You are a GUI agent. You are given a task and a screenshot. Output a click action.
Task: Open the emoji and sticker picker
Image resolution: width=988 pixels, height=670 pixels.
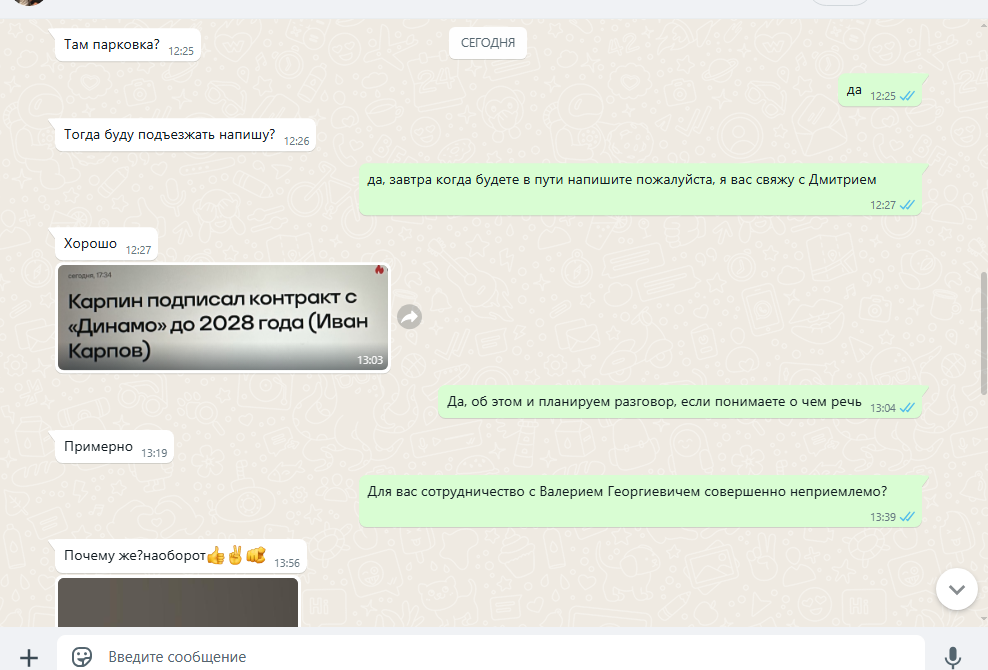(x=82, y=657)
